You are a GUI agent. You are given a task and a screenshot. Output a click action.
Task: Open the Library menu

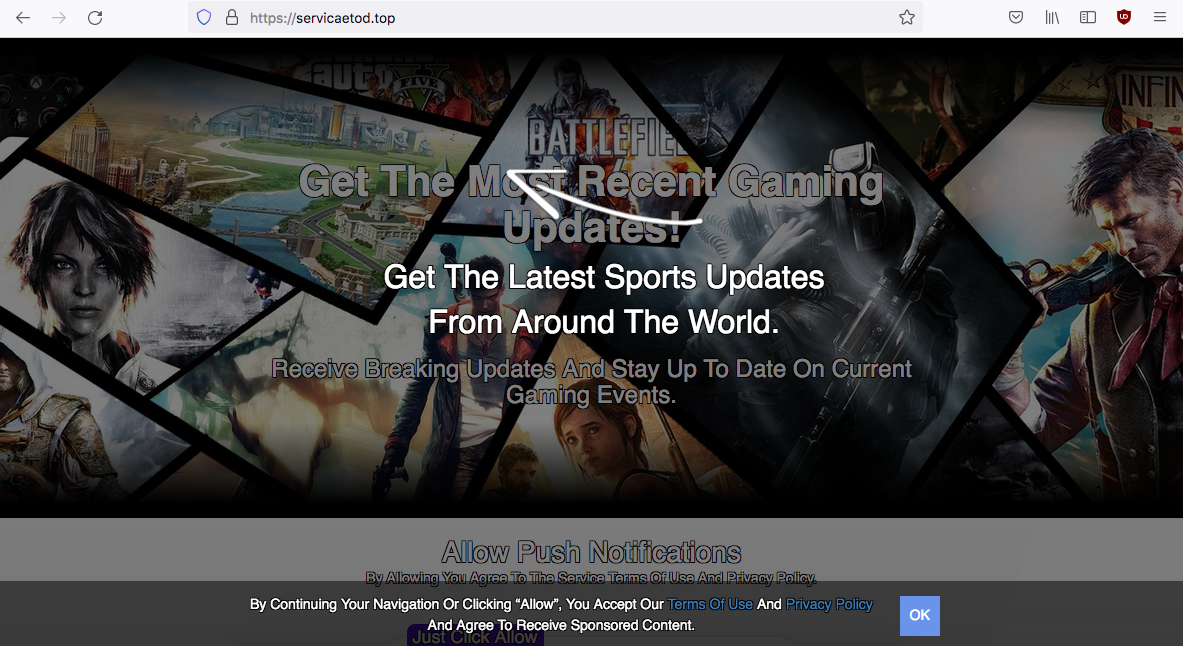click(x=1052, y=17)
